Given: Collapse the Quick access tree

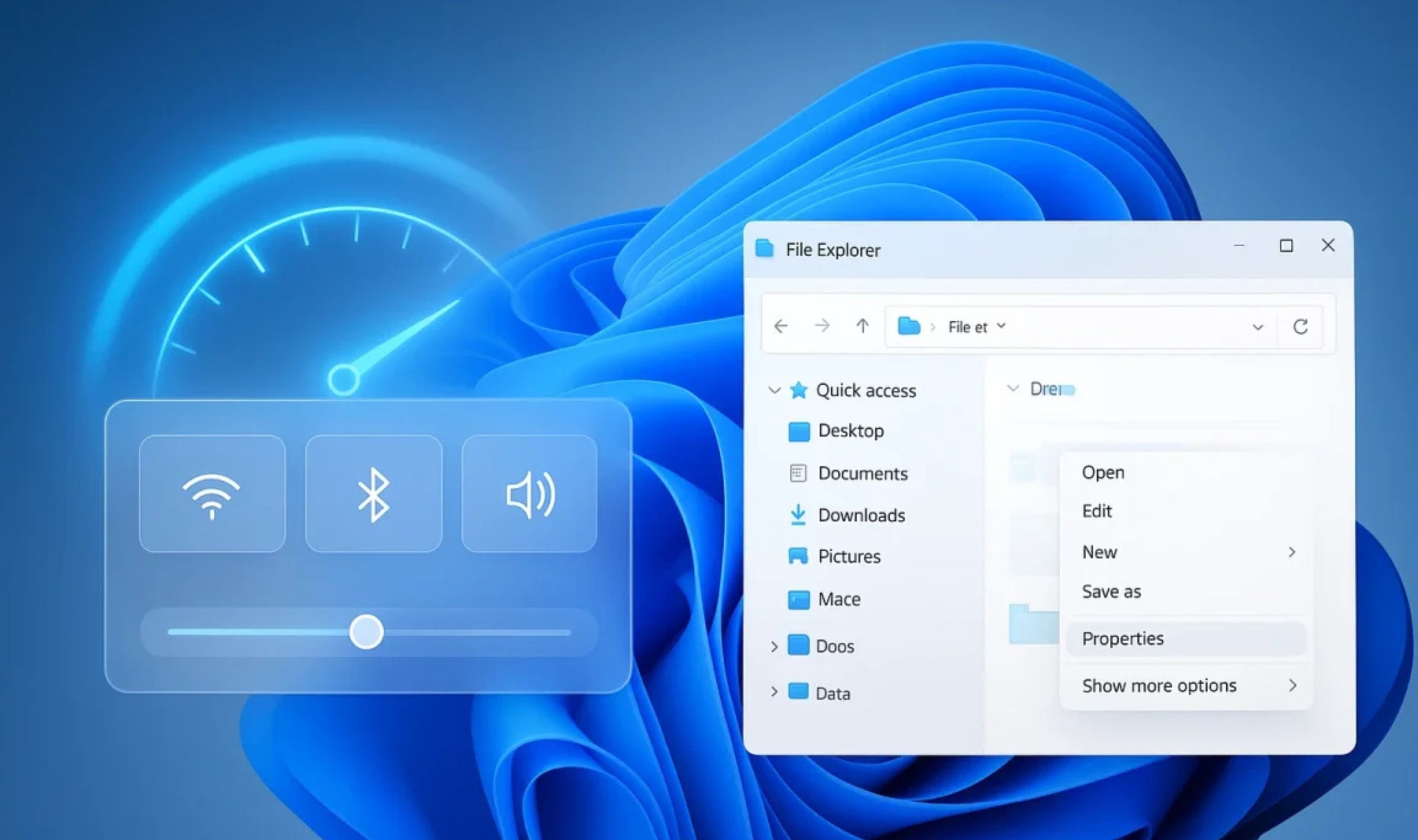Looking at the screenshot, I should click(775, 391).
